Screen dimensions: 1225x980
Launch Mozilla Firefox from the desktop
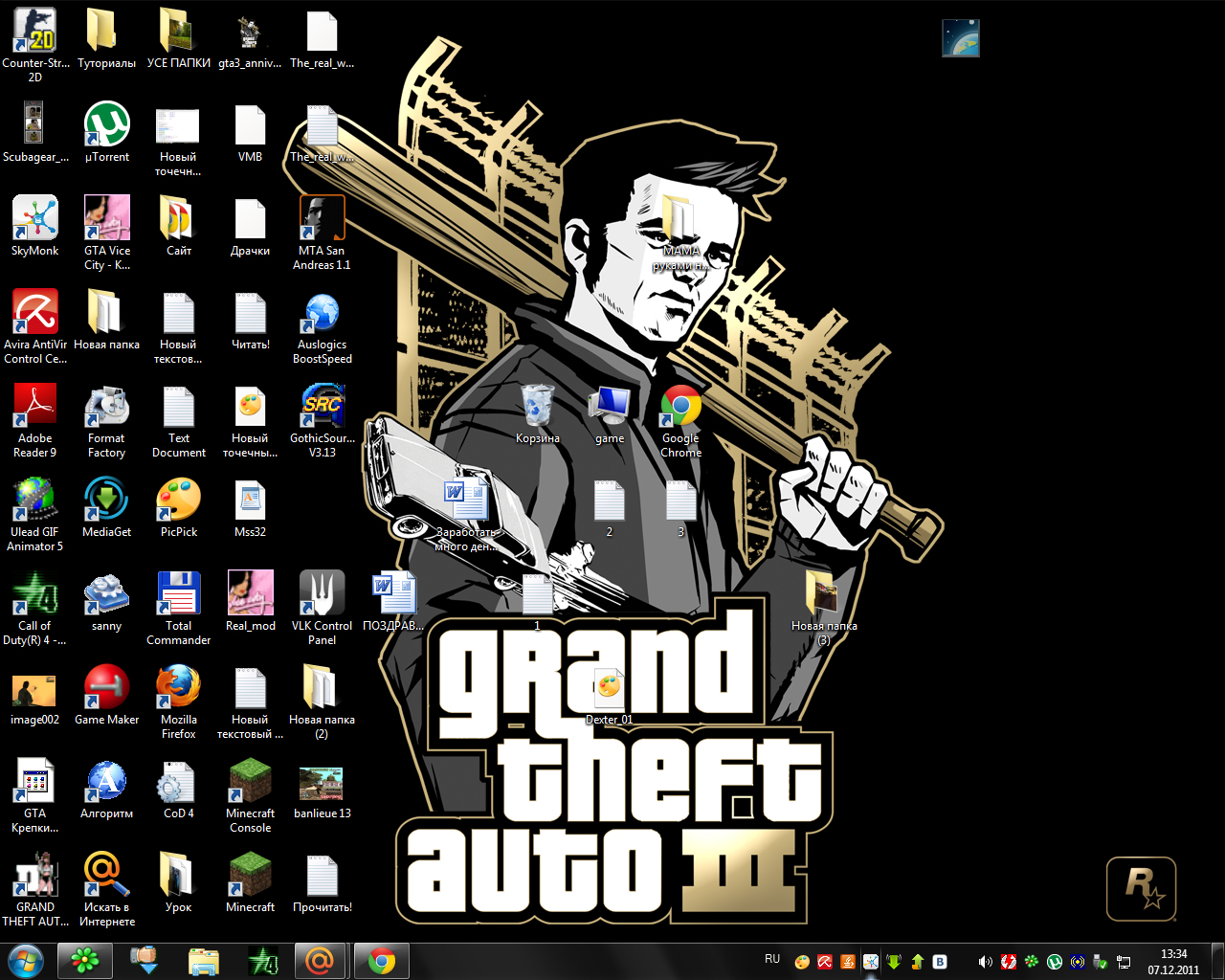point(178,688)
